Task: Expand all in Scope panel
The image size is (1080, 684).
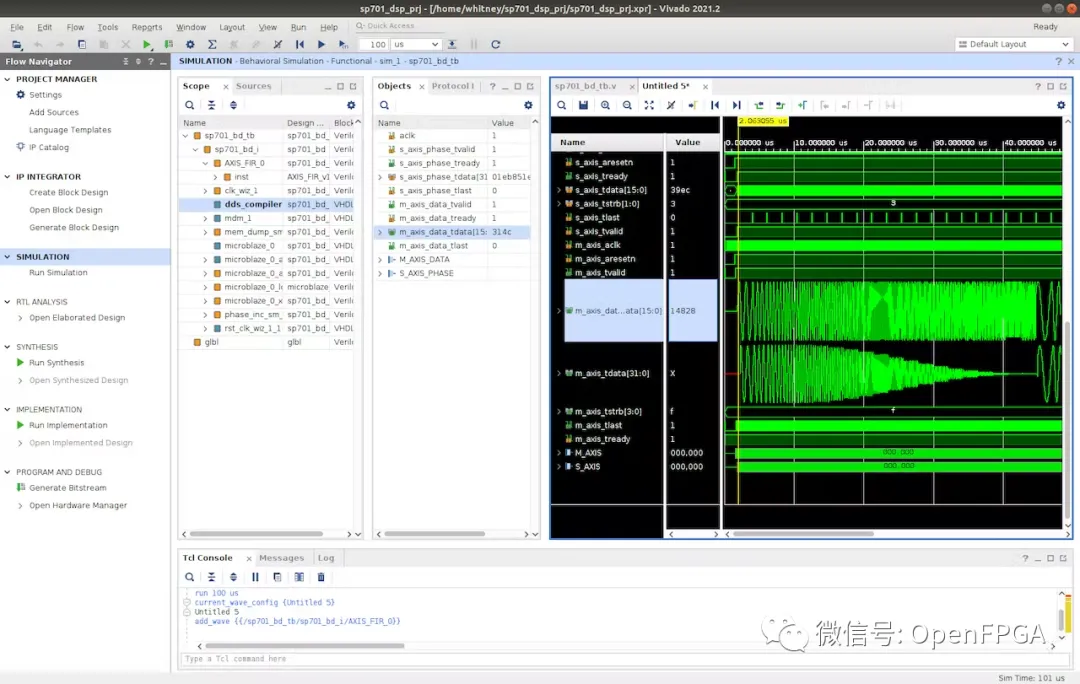Action: (233, 105)
